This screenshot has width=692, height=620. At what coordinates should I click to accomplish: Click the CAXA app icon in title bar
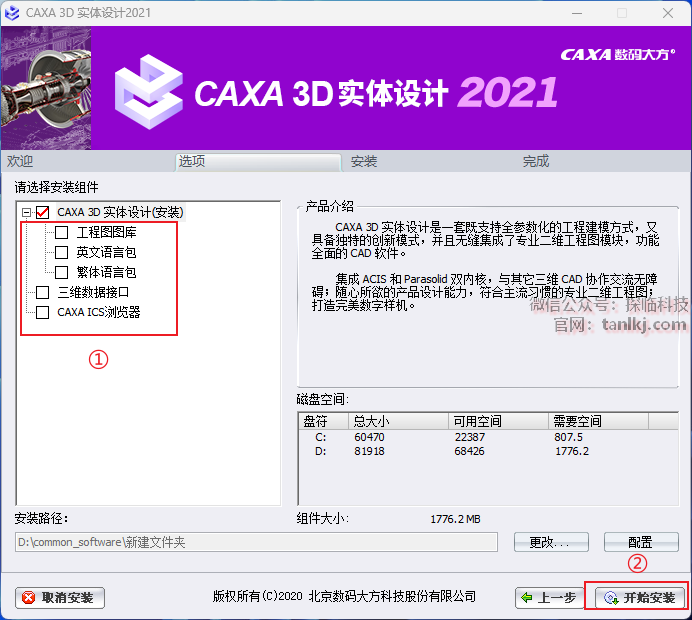[12, 13]
